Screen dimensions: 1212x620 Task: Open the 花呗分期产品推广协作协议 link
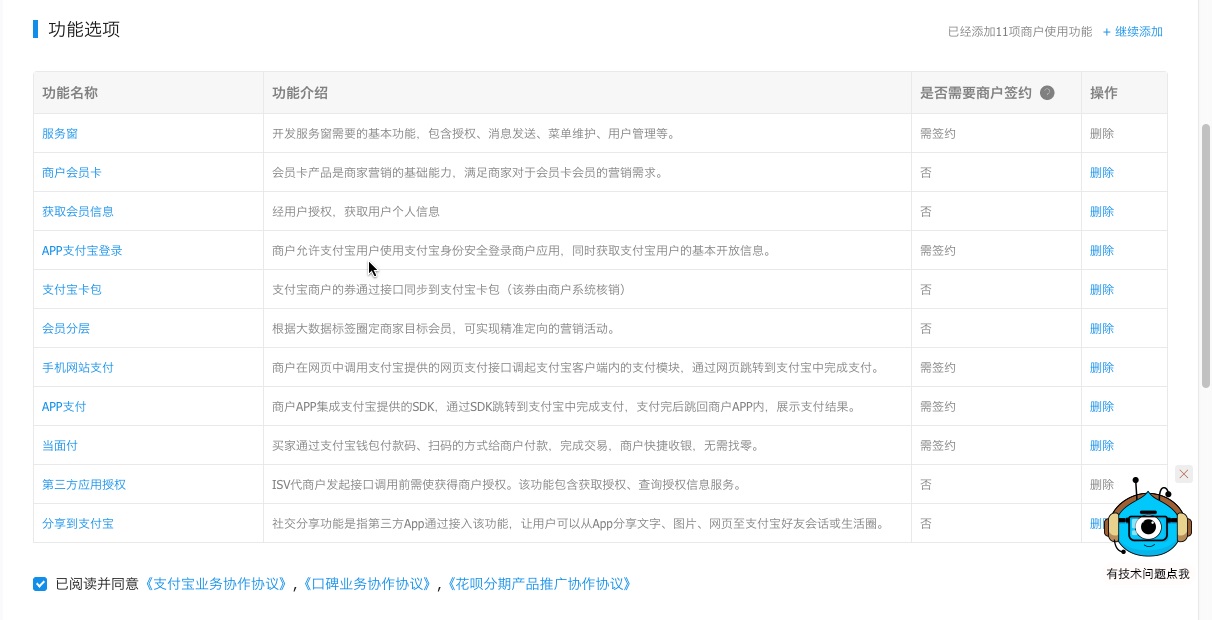point(539,584)
